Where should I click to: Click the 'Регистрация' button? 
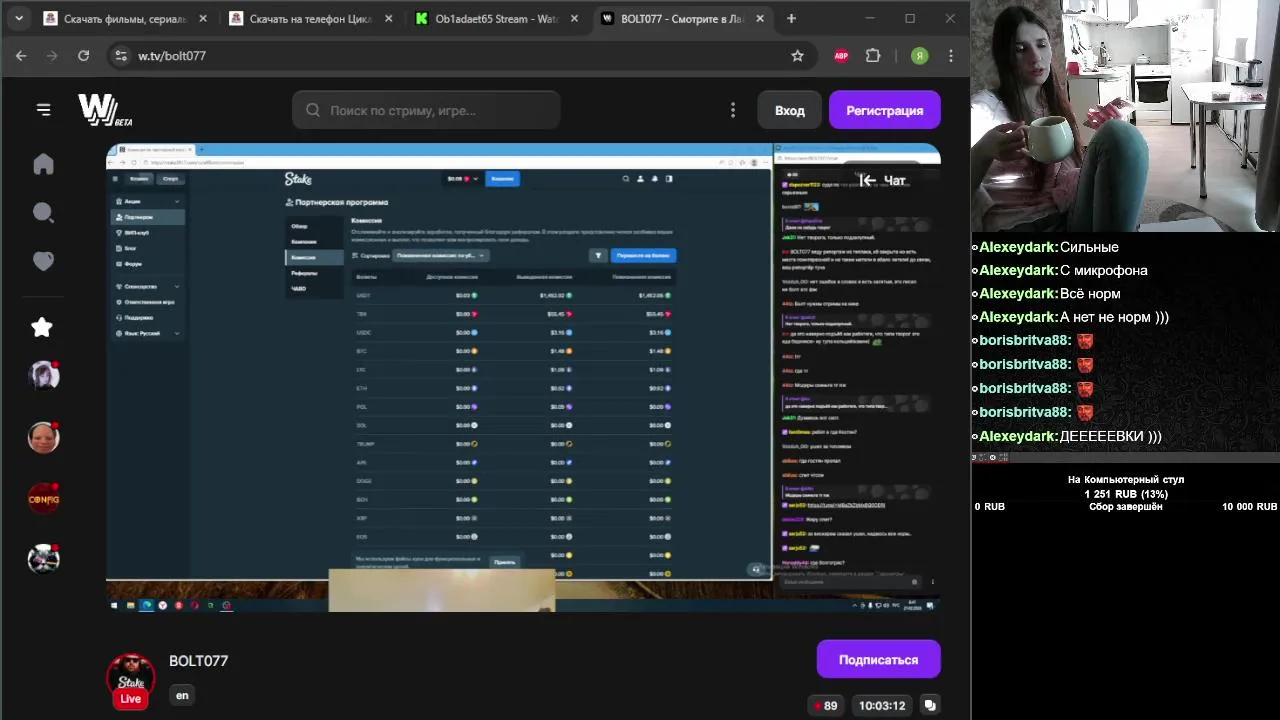884,110
